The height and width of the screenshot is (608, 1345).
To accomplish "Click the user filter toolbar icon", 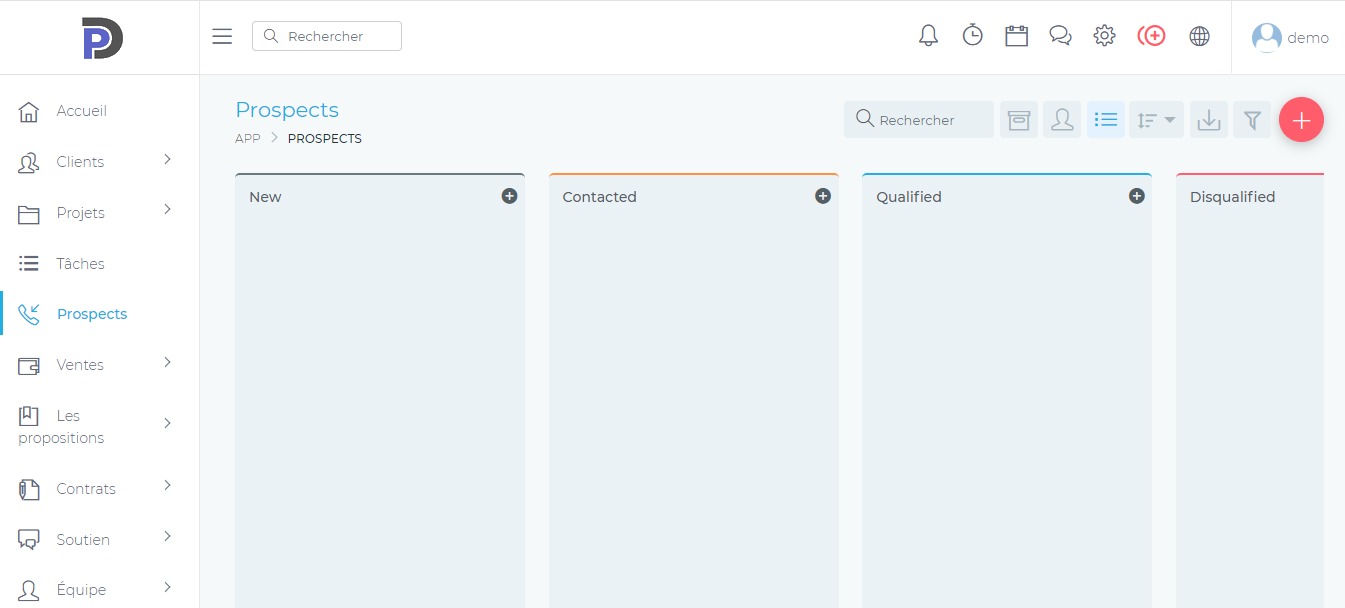I will (x=1062, y=120).
